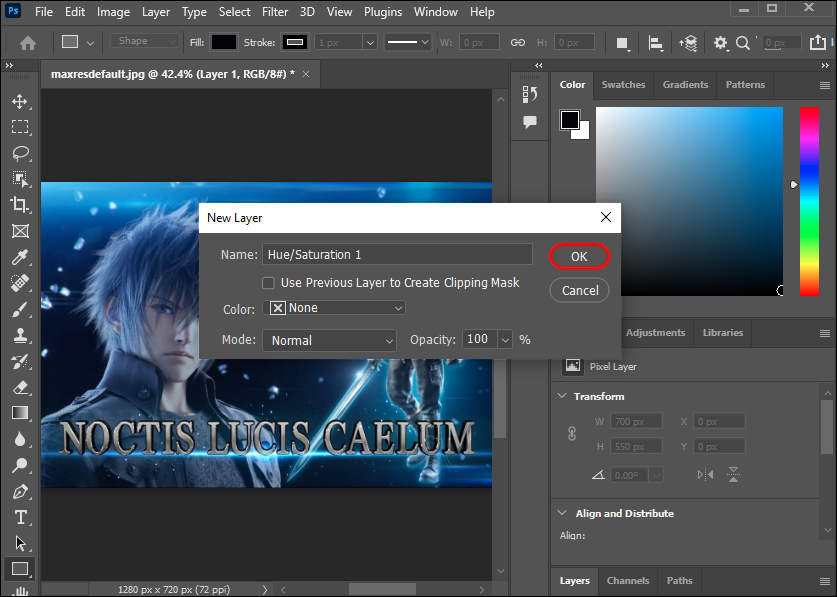Select the Lasso tool
Viewport: 837px width, 597px height.
[x=19, y=153]
